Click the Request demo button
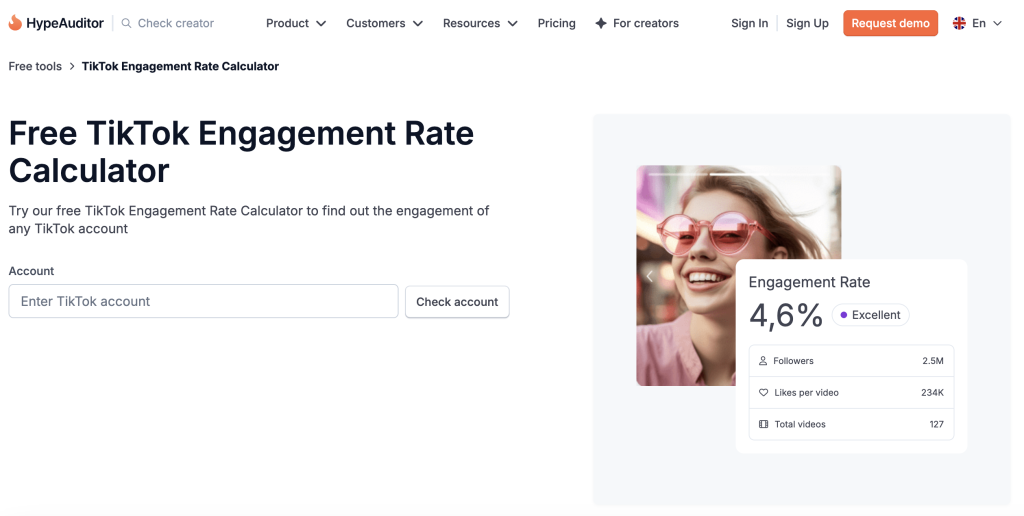The width and height of the screenshot is (1024, 516). 890,24
